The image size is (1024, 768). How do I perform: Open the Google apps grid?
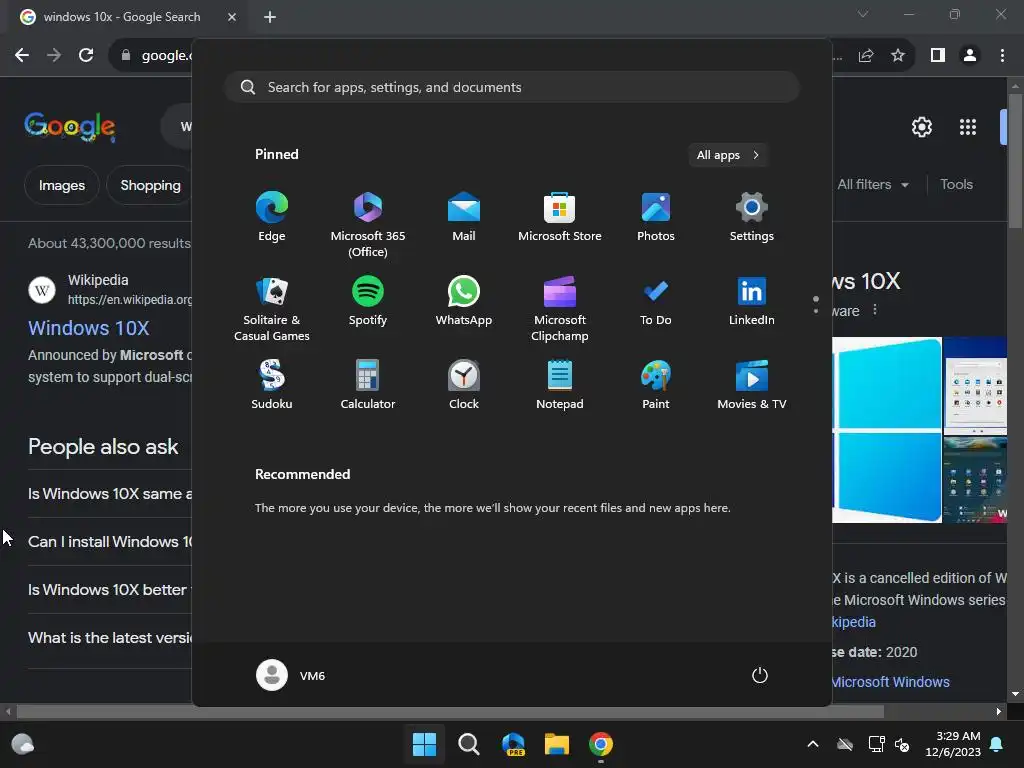click(968, 127)
